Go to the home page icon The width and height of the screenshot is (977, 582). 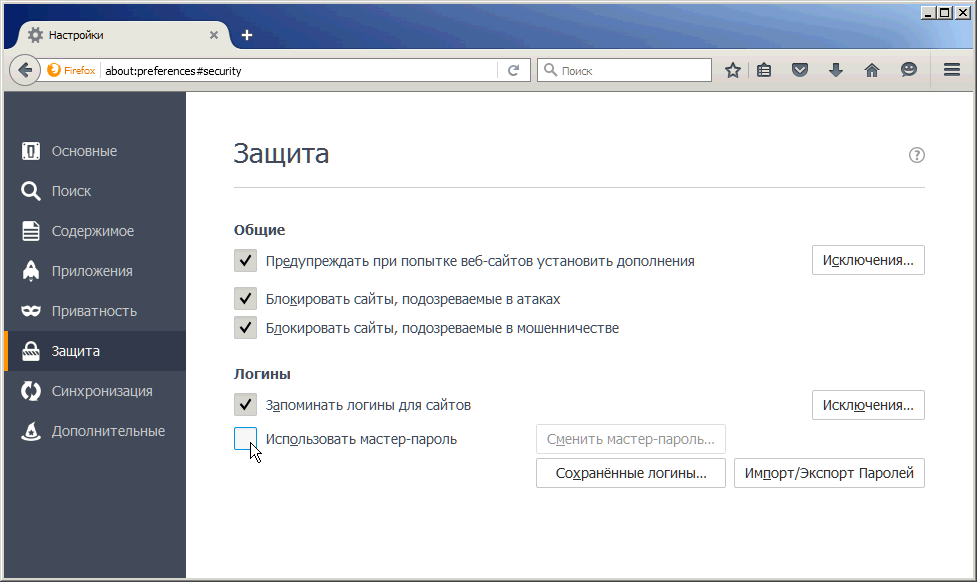point(872,70)
